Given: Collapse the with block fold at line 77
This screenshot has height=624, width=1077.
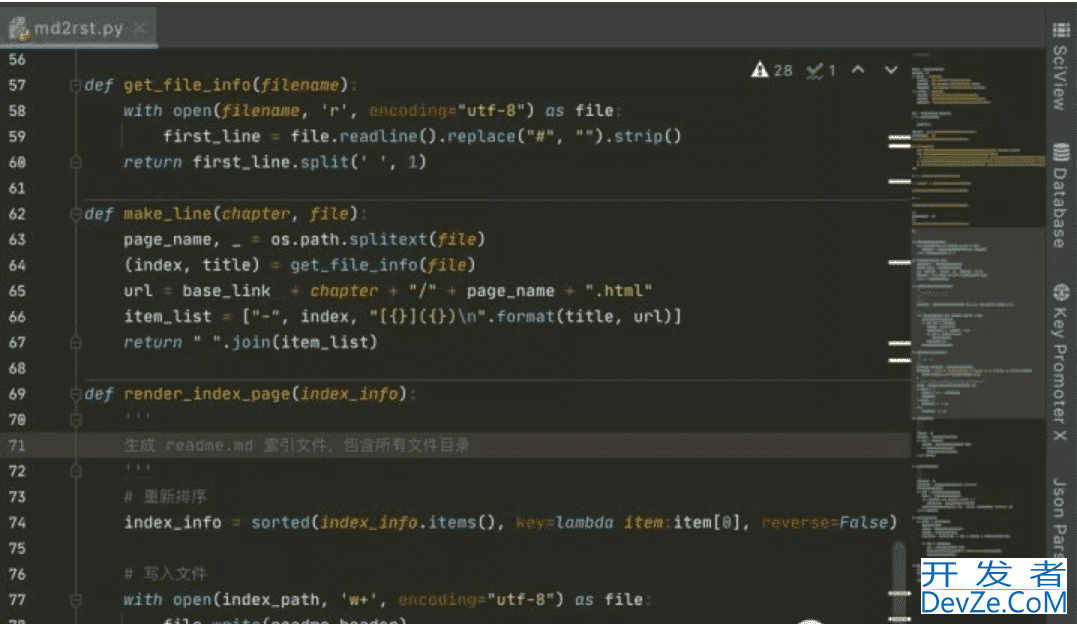Looking at the screenshot, I should click(76, 599).
